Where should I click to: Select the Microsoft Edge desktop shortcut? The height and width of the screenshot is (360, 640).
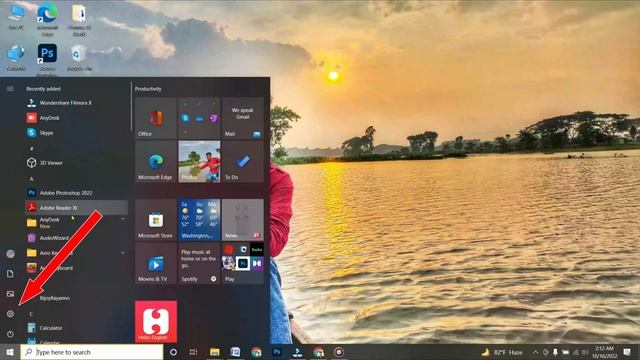pyautogui.click(x=47, y=20)
